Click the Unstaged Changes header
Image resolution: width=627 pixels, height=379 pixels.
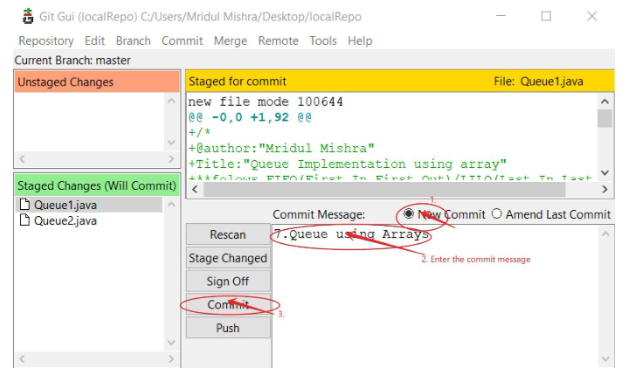(97, 82)
